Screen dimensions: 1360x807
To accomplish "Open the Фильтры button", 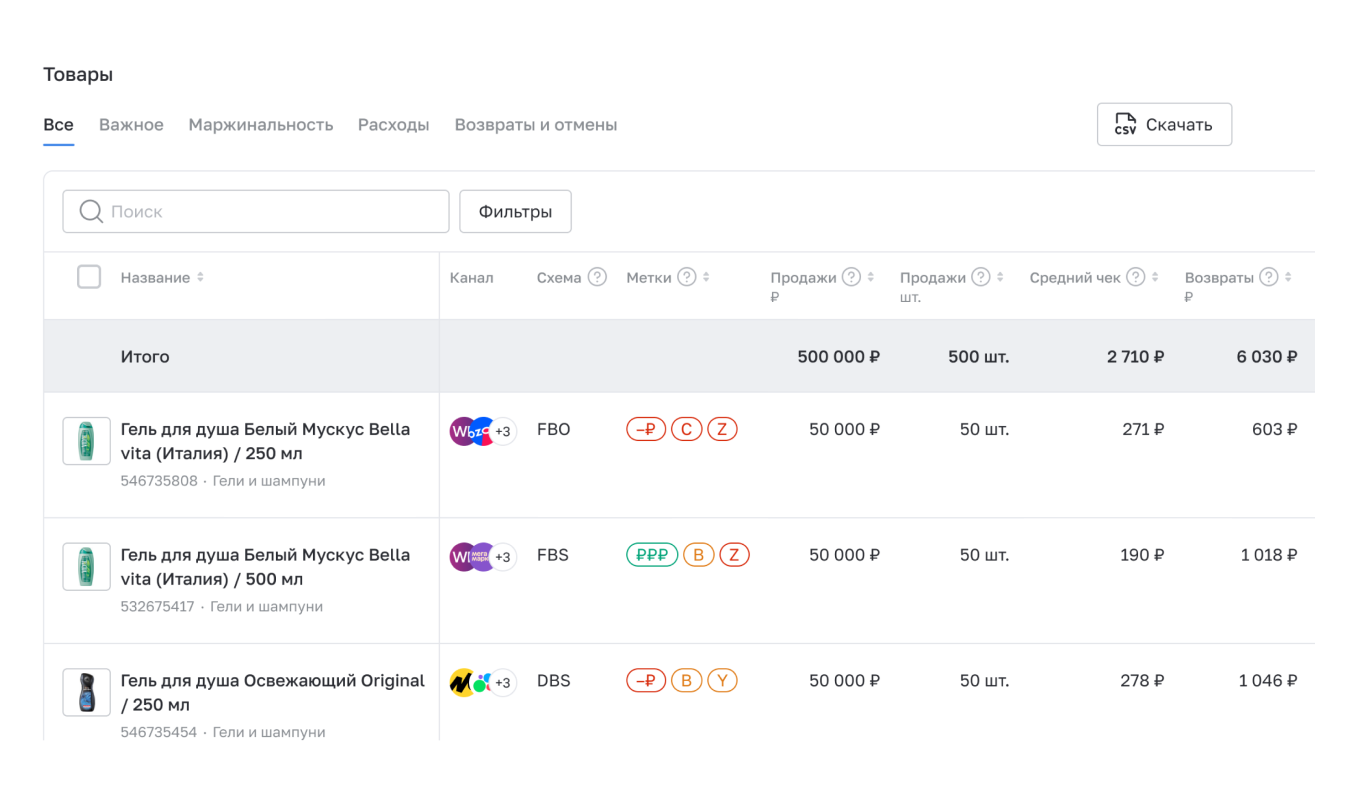I will point(515,212).
